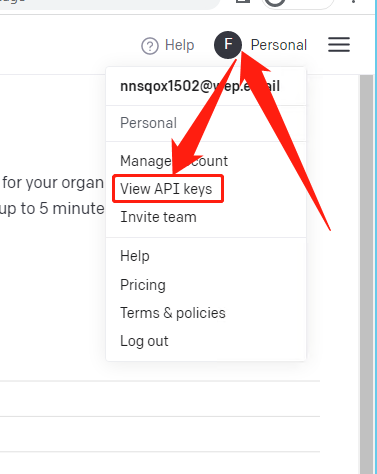Open Manage account
Image resolution: width=377 pixels, height=474 pixels.
[174, 161]
